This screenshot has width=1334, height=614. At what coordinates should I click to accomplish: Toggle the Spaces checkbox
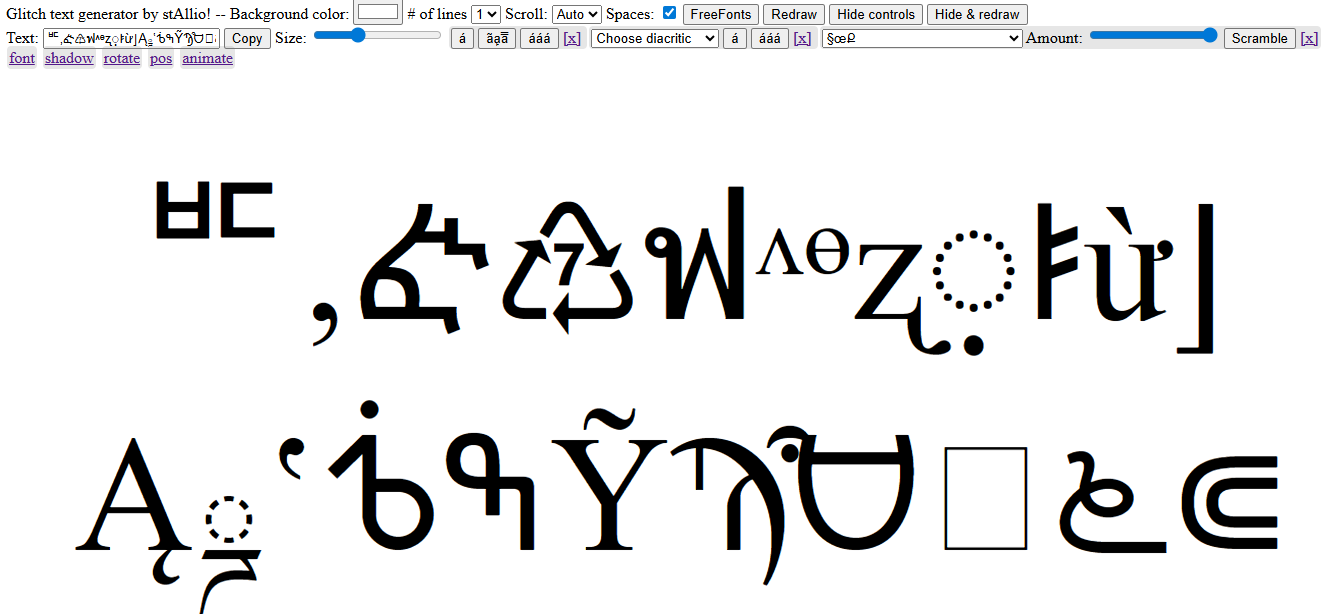pyautogui.click(x=669, y=13)
